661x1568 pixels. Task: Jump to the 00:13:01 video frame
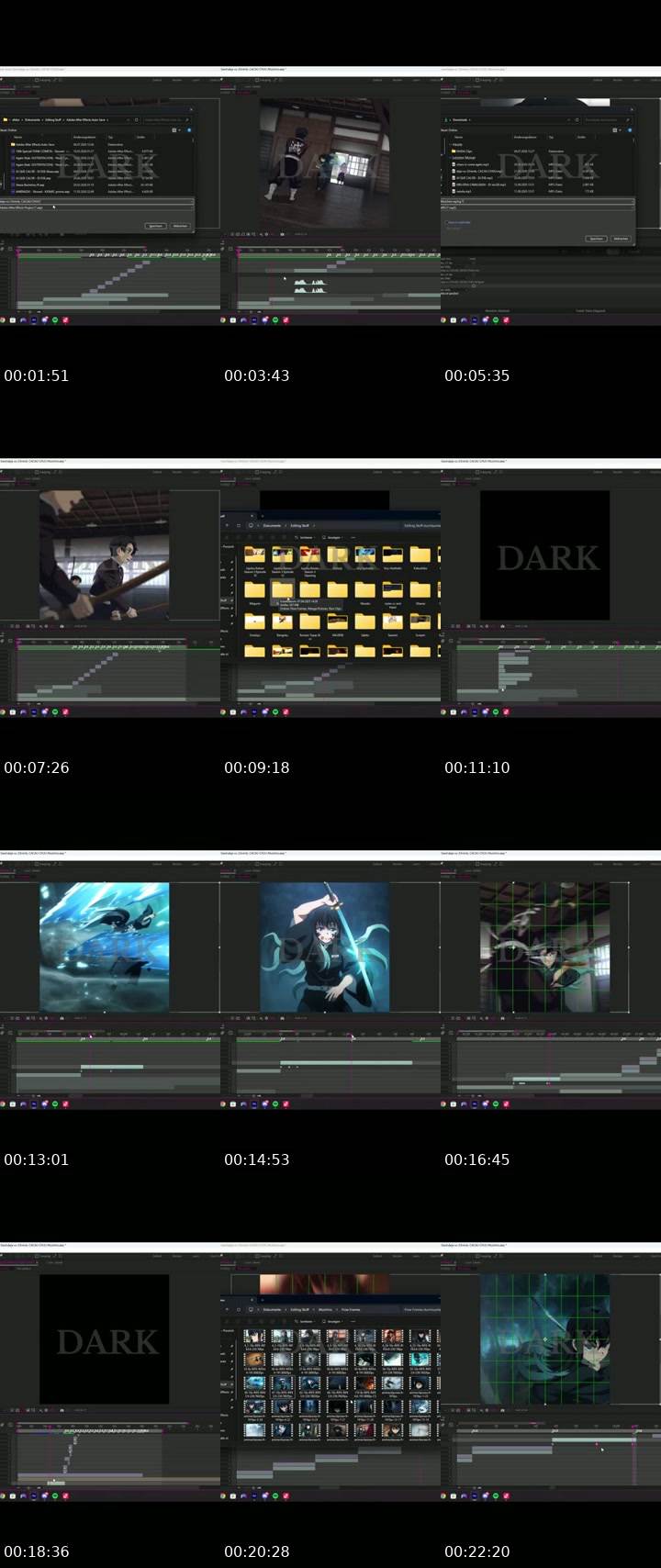110,980
